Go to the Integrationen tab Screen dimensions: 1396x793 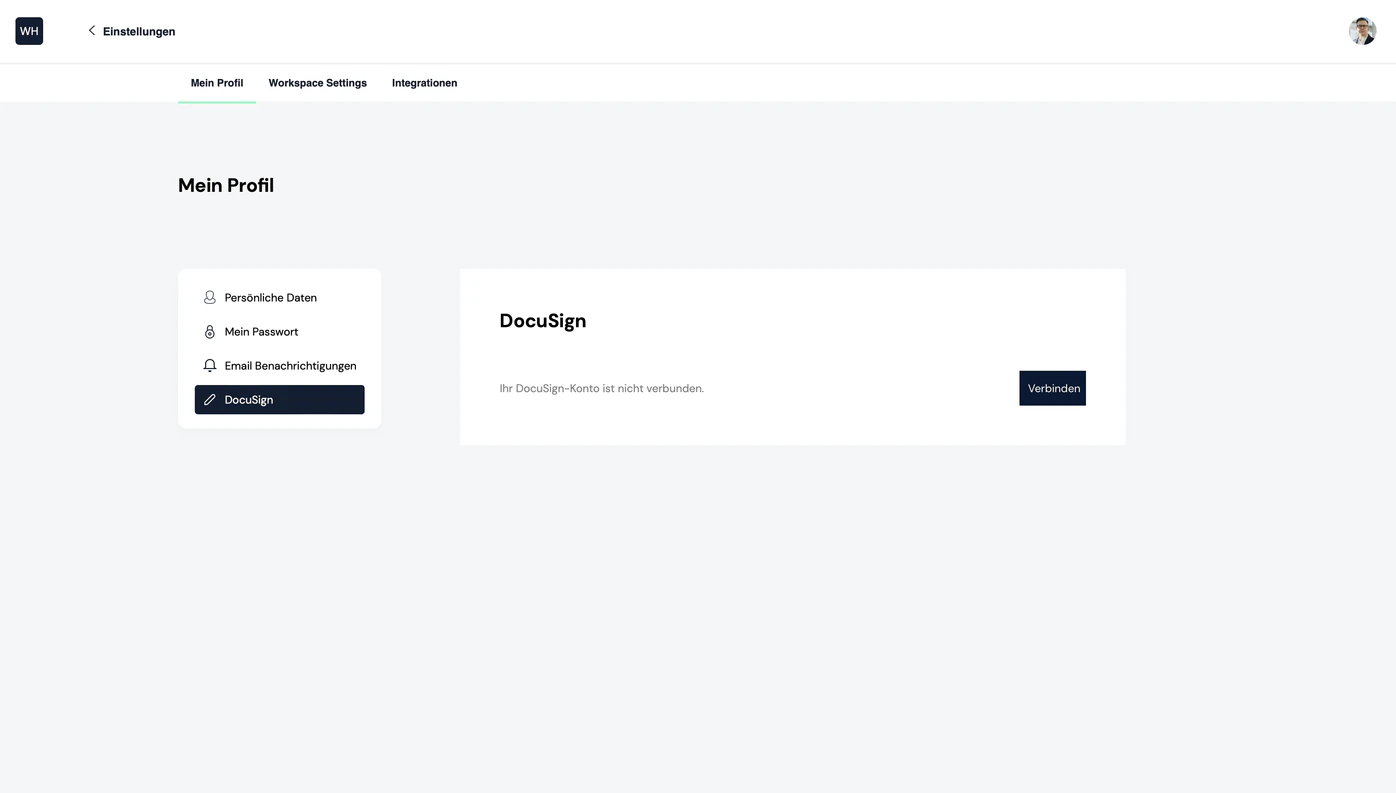425,83
